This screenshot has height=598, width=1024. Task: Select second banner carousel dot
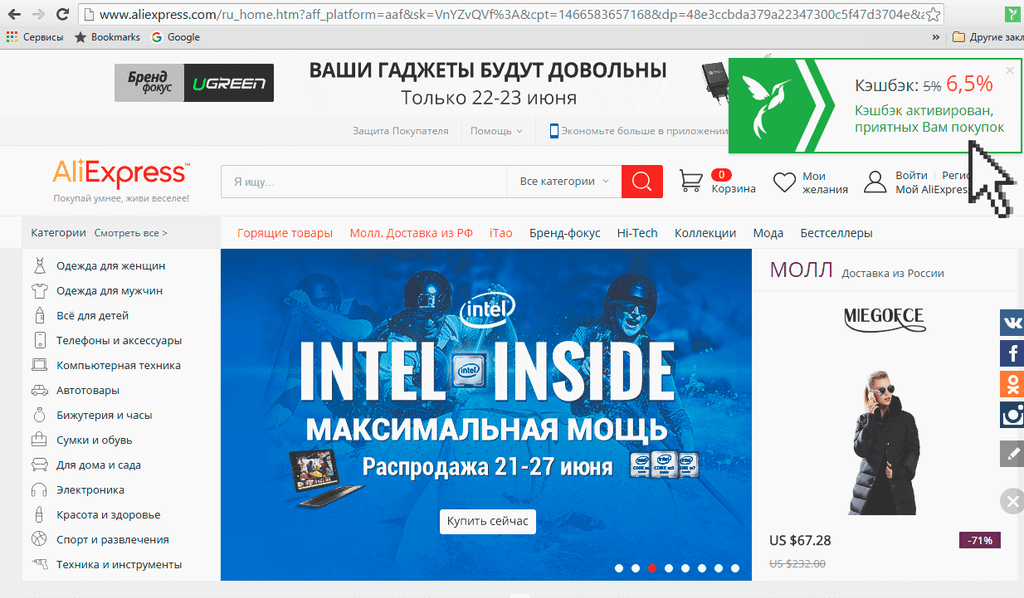coord(635,568)
